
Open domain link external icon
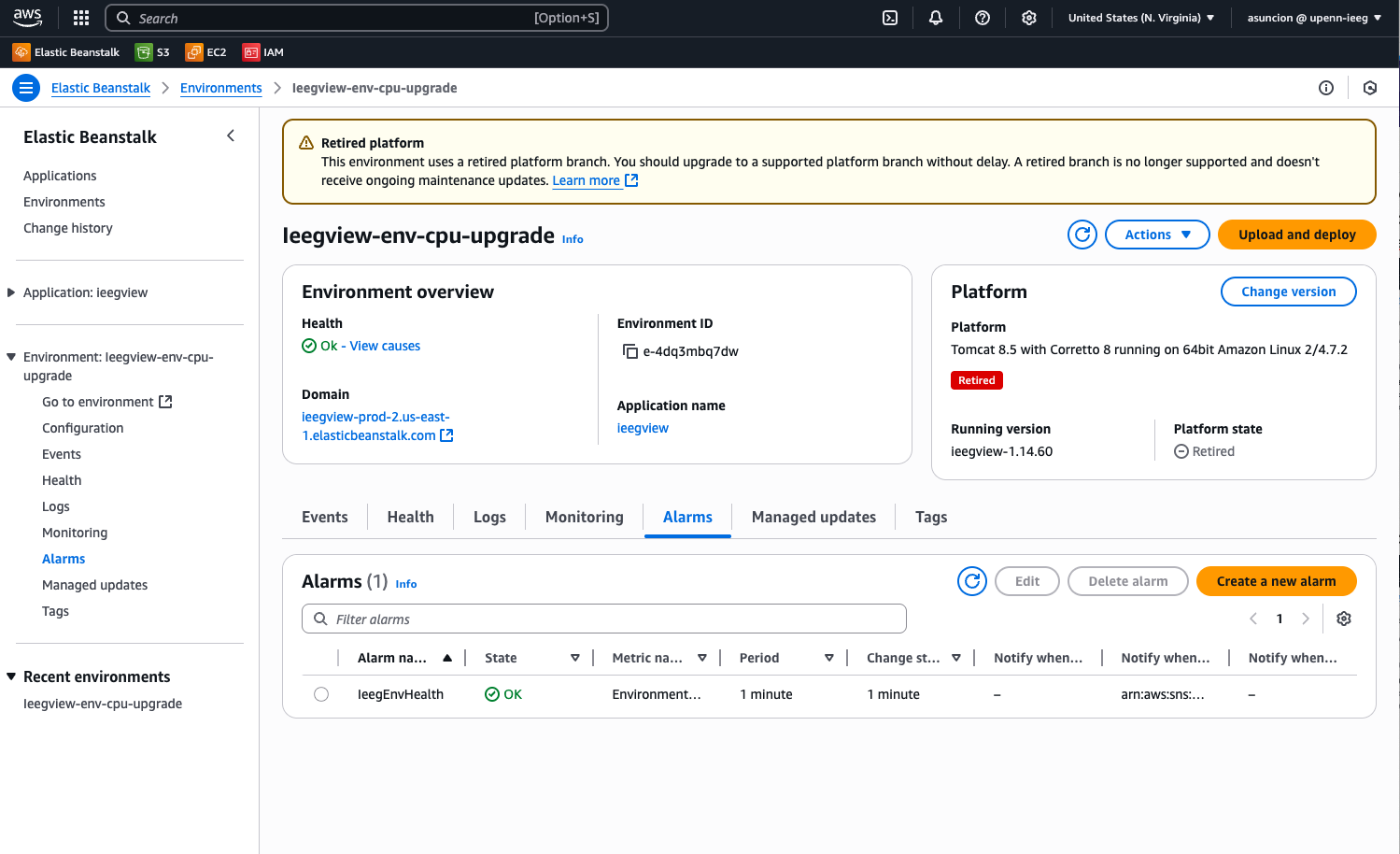(446, 435)
